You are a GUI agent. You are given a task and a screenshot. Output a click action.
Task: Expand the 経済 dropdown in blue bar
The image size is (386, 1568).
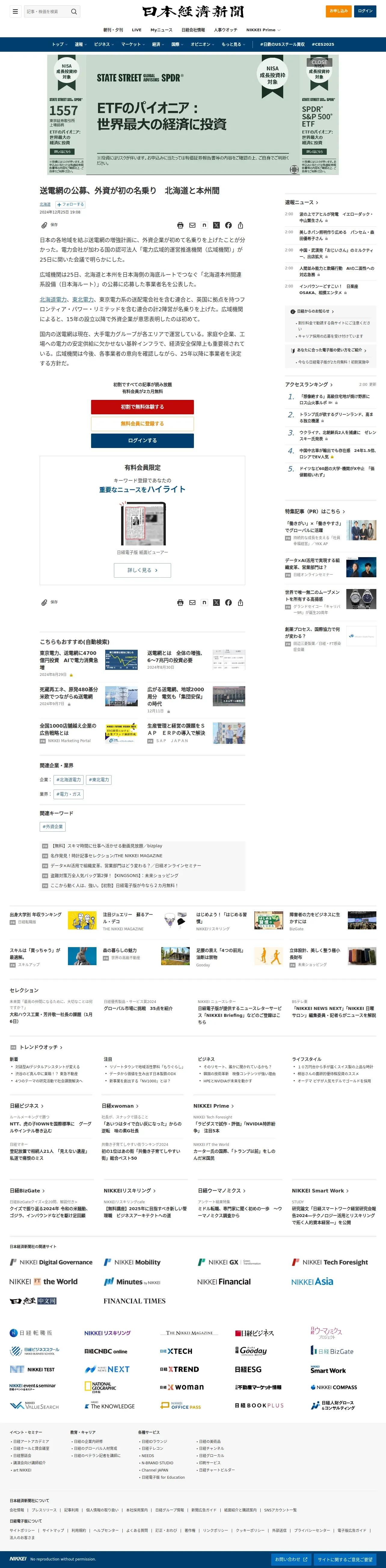158,44
